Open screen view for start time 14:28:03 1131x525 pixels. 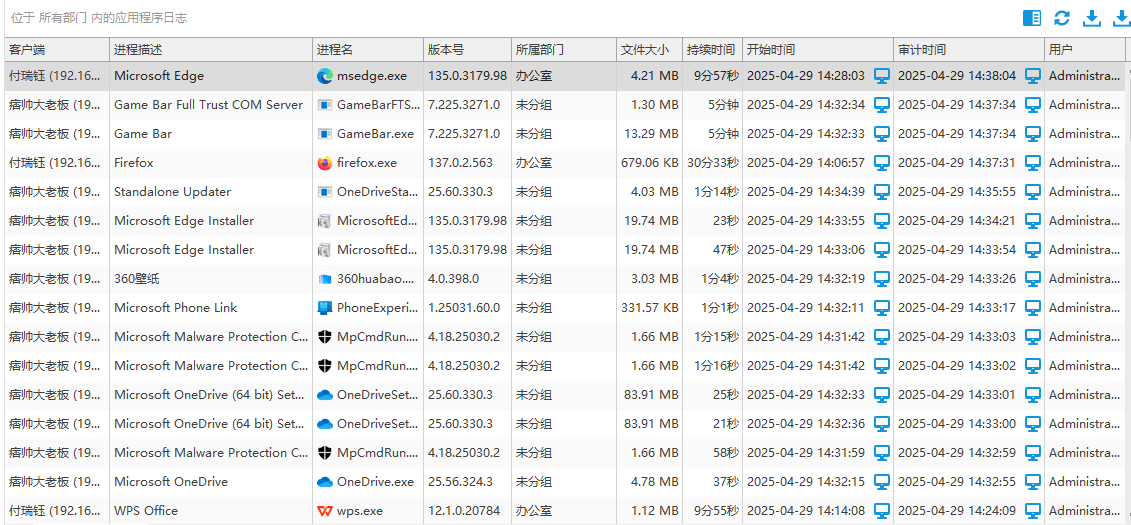(881, 76)
